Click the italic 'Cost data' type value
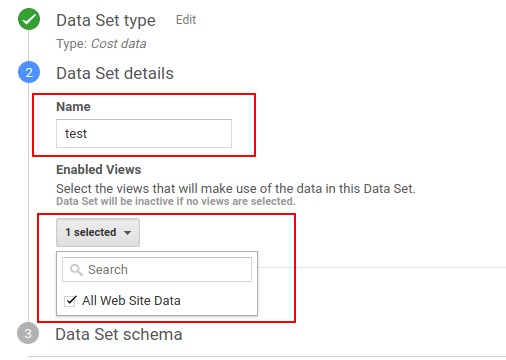The height and width of the screenshot is (360, 506). (119, 44)
